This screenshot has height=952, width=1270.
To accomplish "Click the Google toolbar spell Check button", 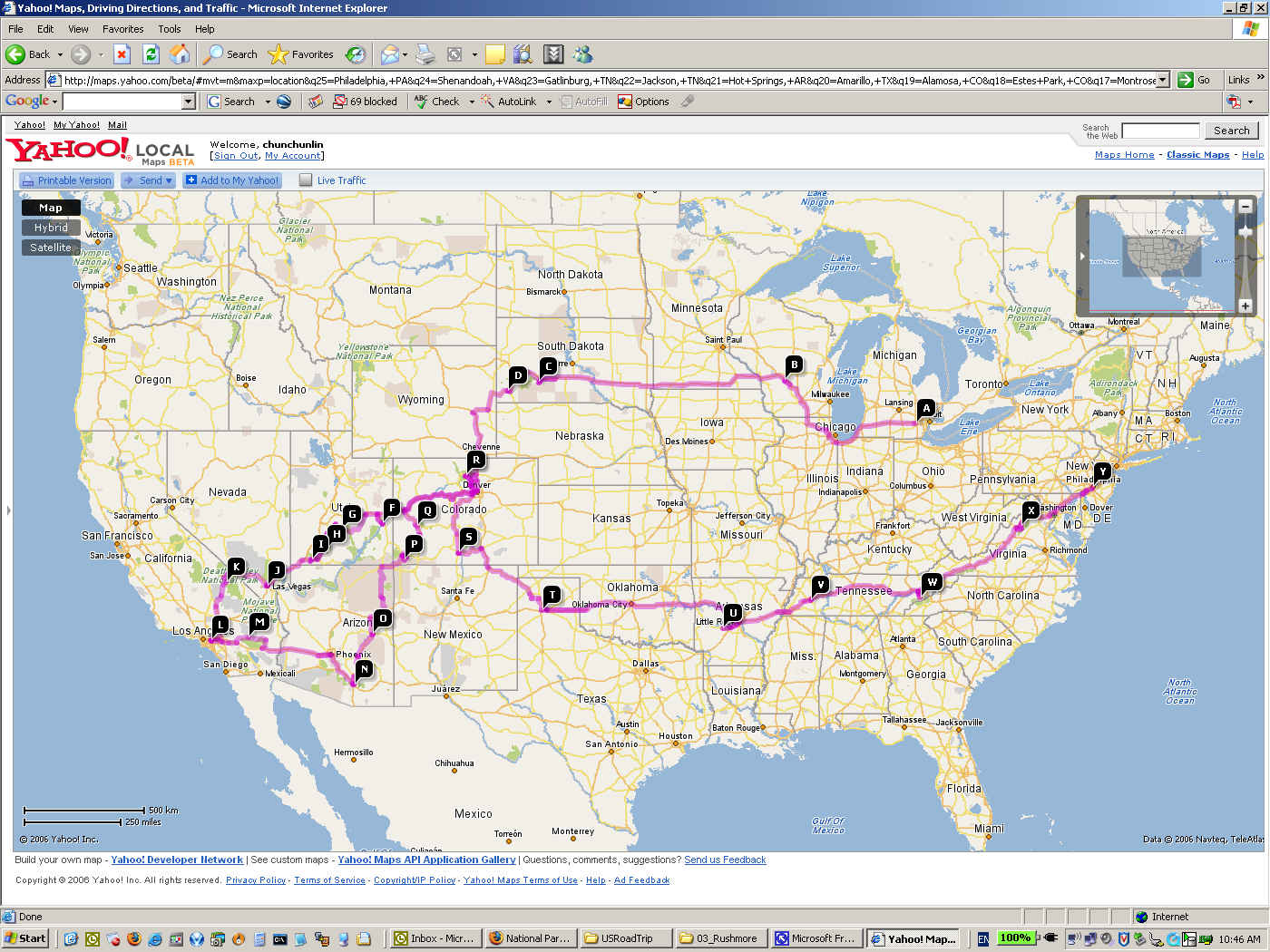I will pos(438,102).
